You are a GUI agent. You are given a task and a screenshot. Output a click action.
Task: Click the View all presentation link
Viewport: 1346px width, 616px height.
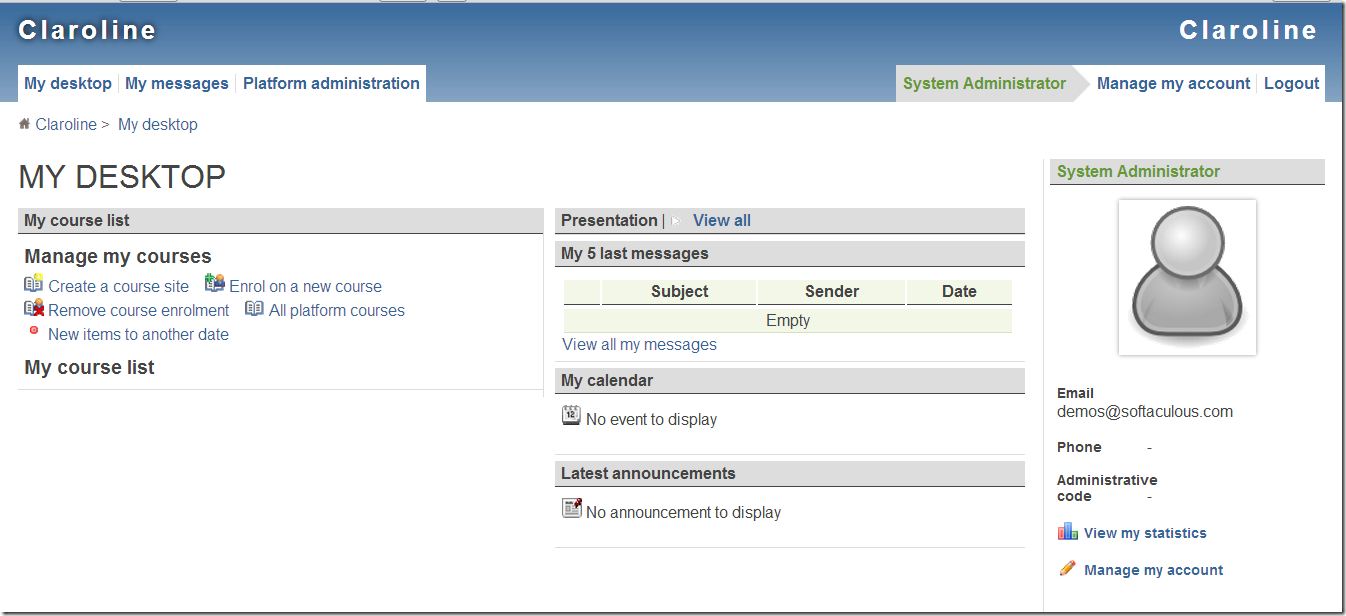[721, 221]
